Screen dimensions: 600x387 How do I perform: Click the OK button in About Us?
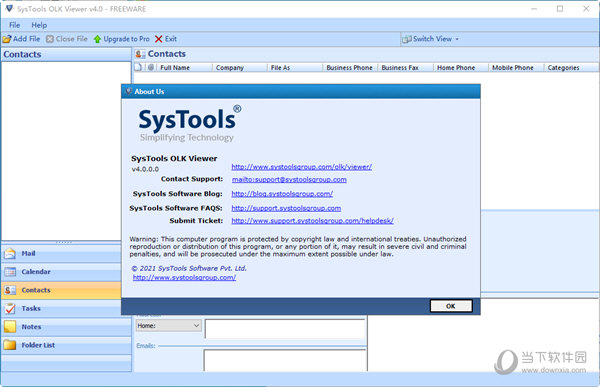[x=451, y=306]
